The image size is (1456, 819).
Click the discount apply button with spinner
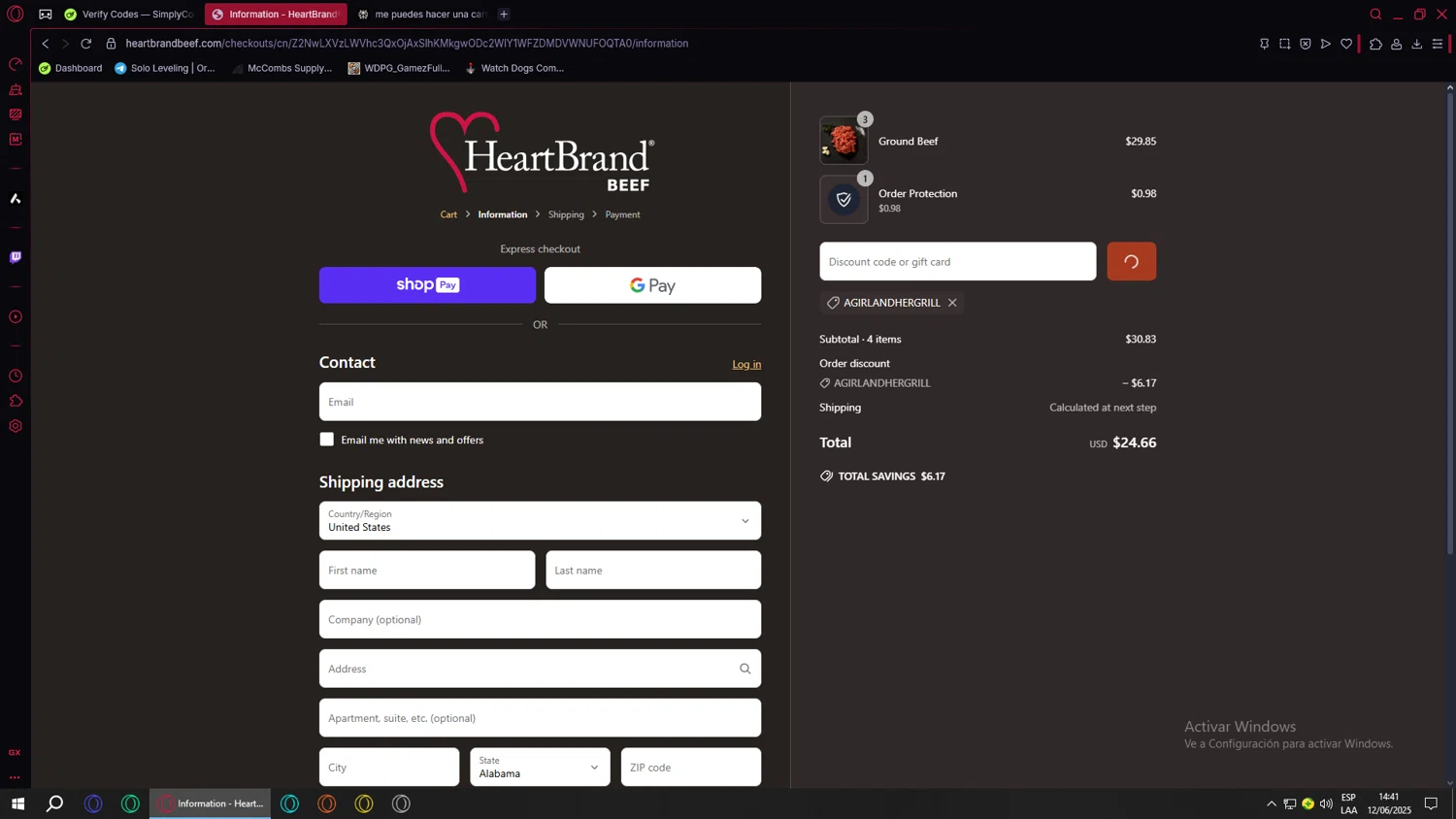pyautogui.click(x=1131, y=261)
